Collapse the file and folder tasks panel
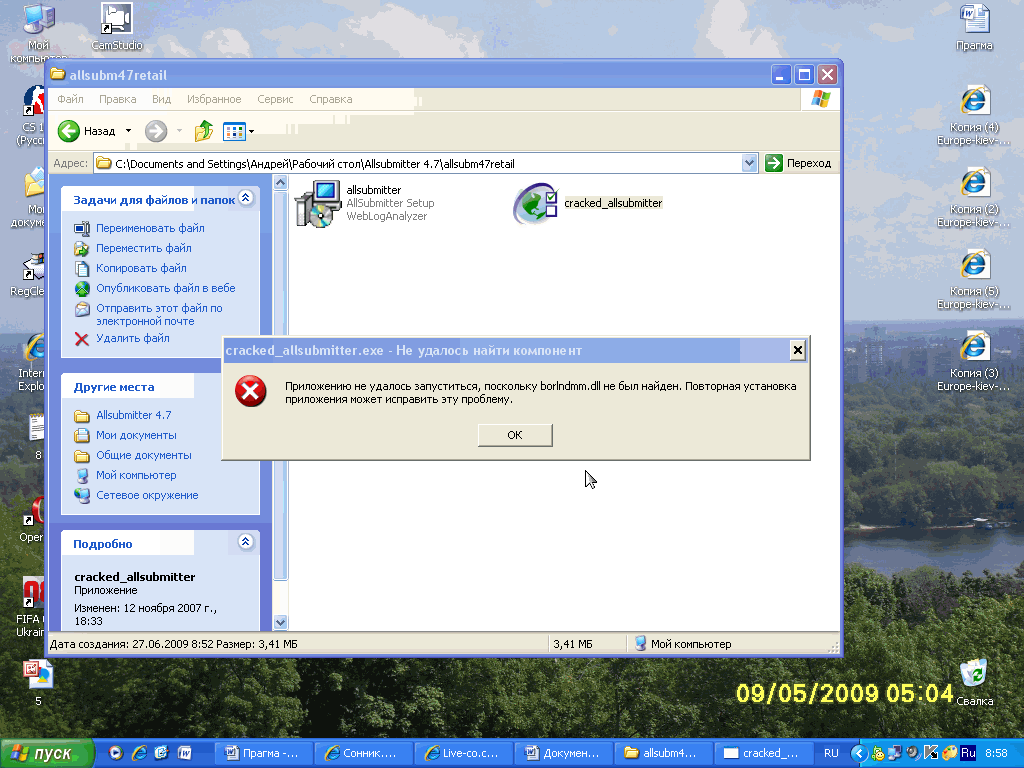Image resolution: width=1024 pixels, height=768 pixels. pyautogui.click(x=246, y=199)
